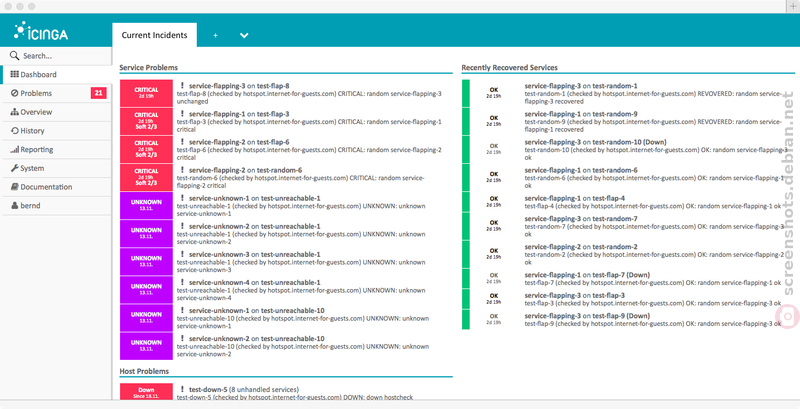The width and height of the screenshot is (800, 409).
Task: Open service-flapping-1 on test-flap-7 (Down)
Action: tap(587, 274)
